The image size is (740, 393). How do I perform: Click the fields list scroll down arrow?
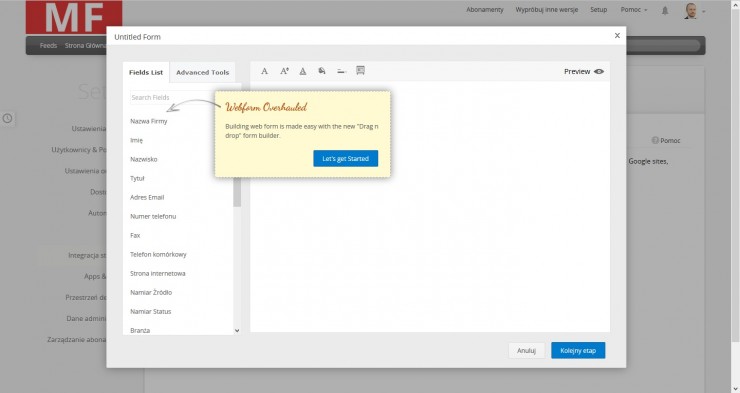tap(237, 331)
